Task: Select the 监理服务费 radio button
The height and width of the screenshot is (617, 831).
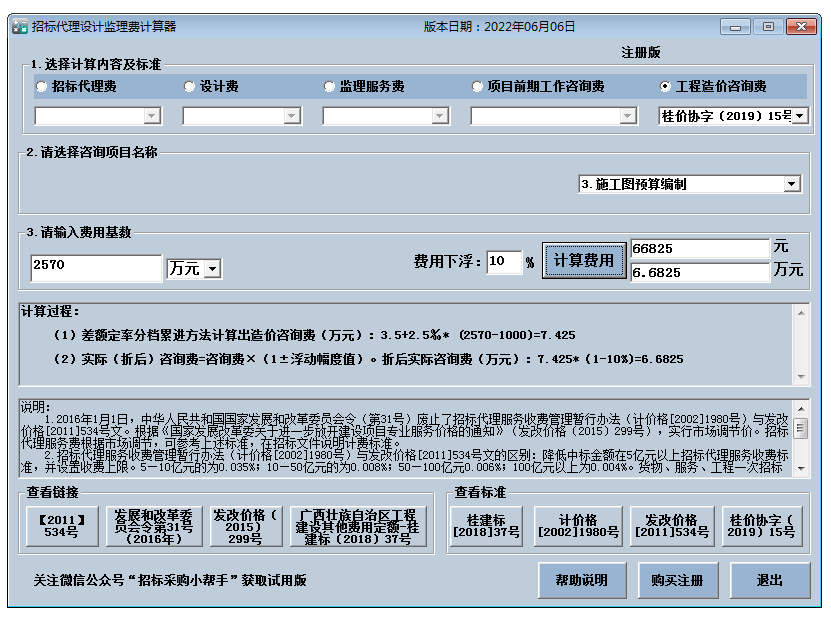Action: 329,85
